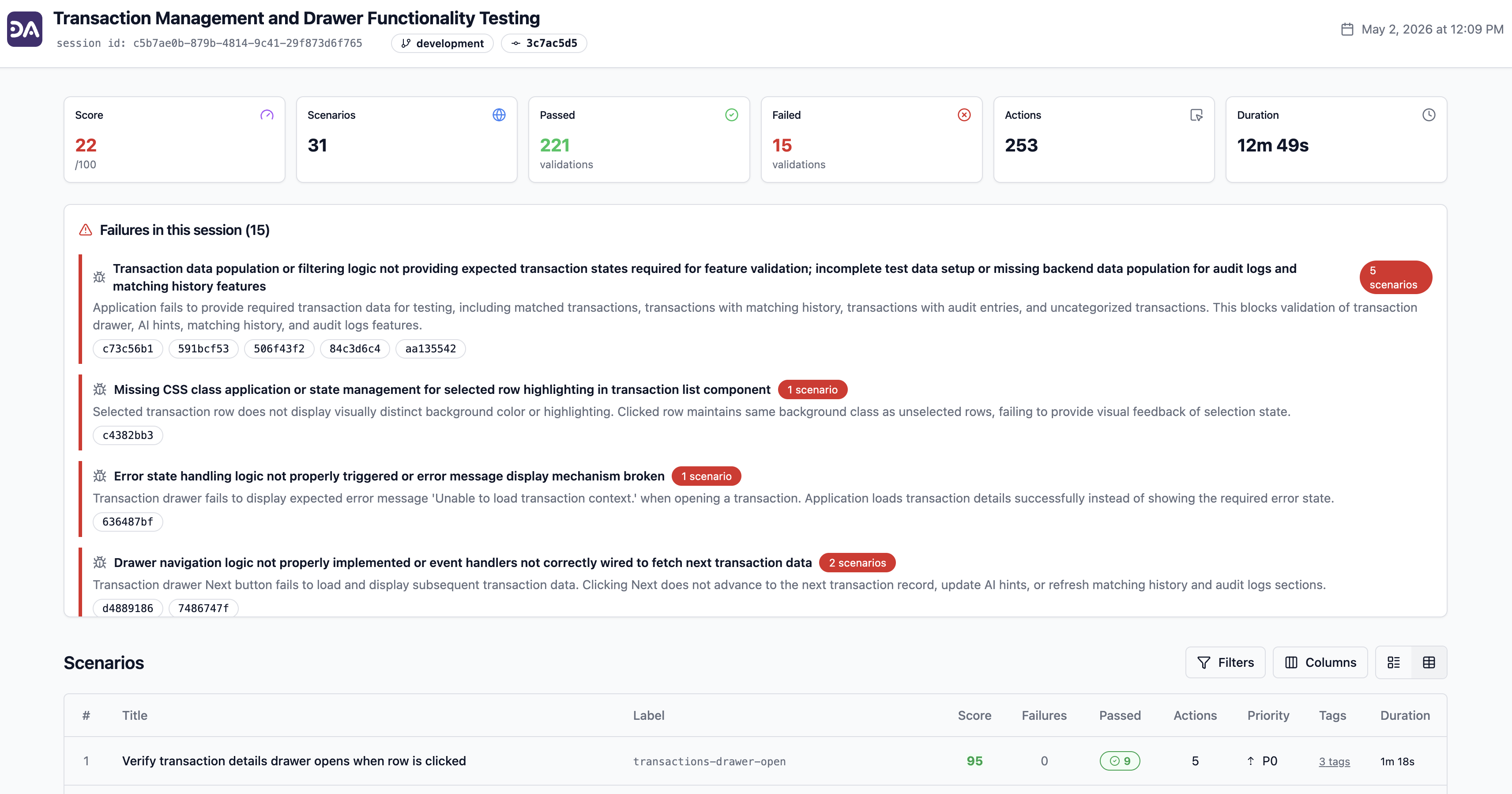Sort by the Score column header
The width and height of the screenshot is (1512, 794).
coord(974,715)
